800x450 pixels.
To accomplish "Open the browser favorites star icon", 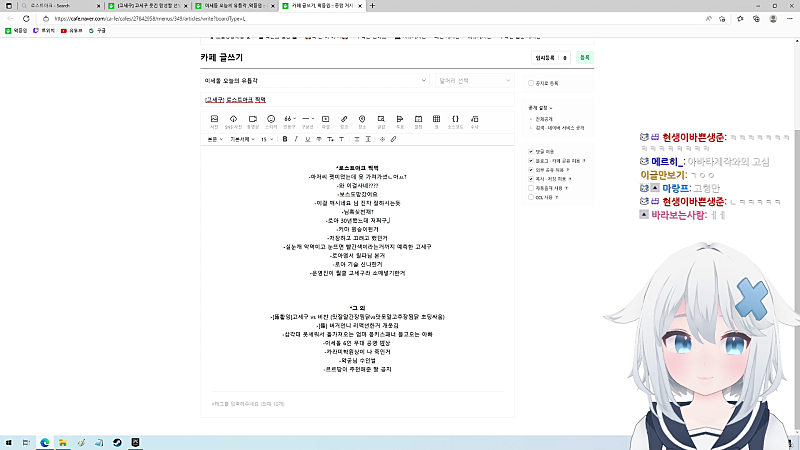I will pyautogui.click(x=740, y=19).
